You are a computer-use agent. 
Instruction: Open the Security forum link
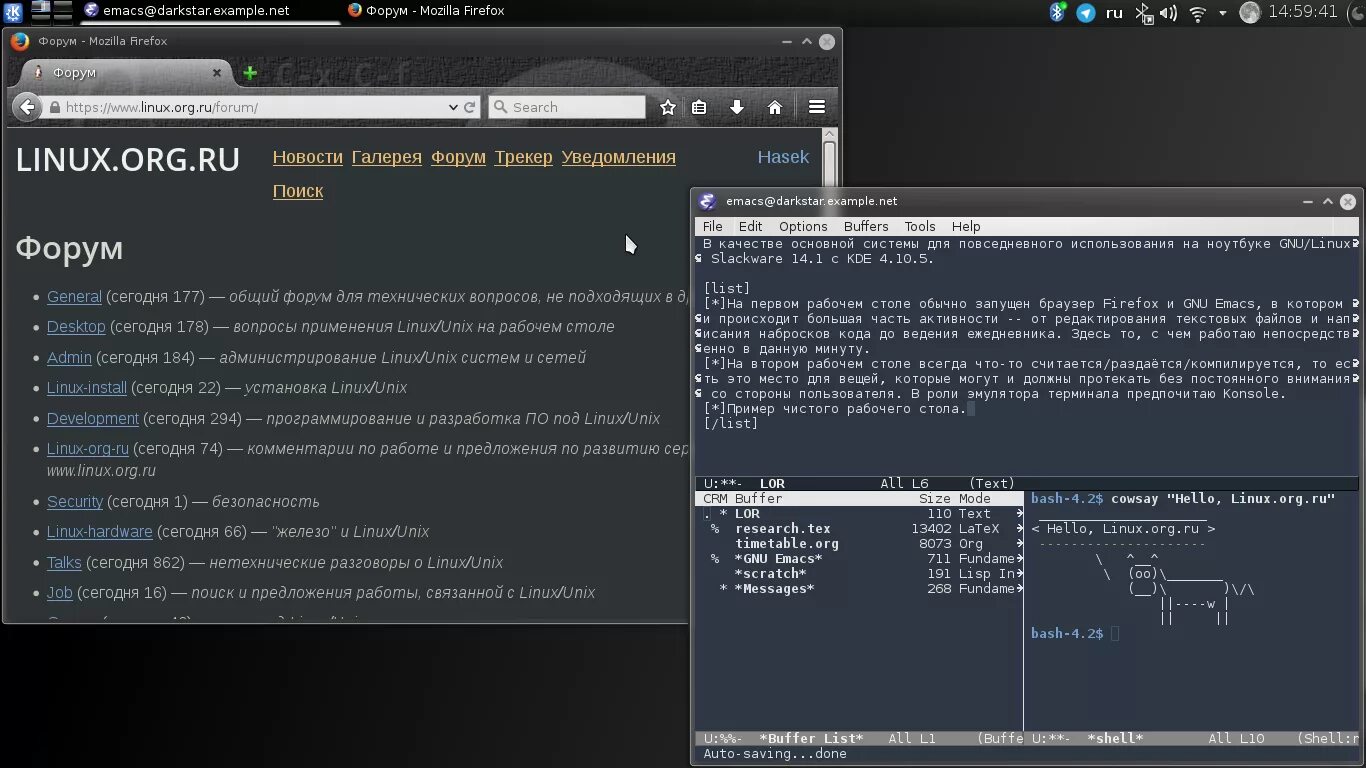pos(75,502)
